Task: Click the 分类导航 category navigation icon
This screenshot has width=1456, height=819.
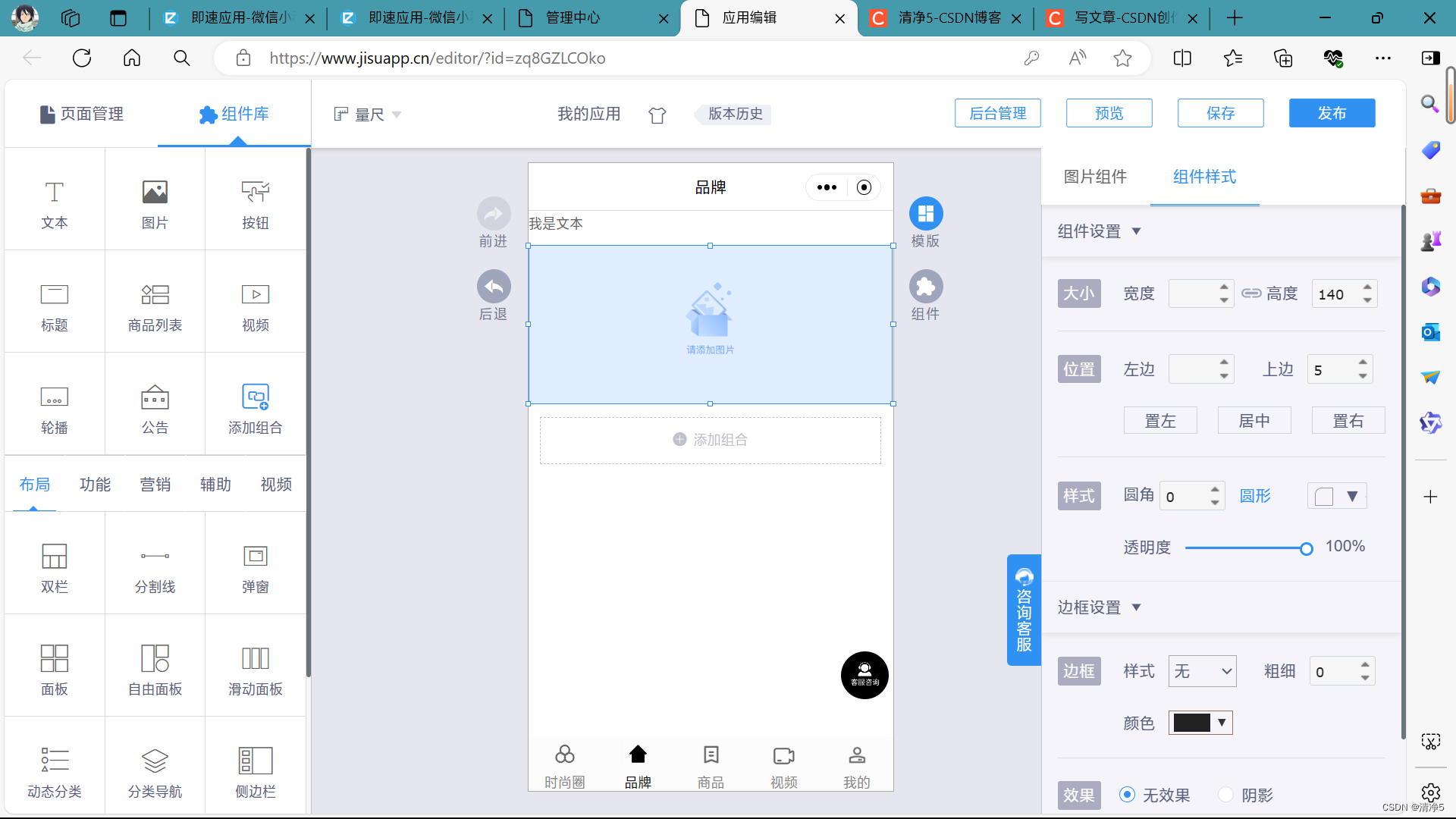Action: point(155,761)
